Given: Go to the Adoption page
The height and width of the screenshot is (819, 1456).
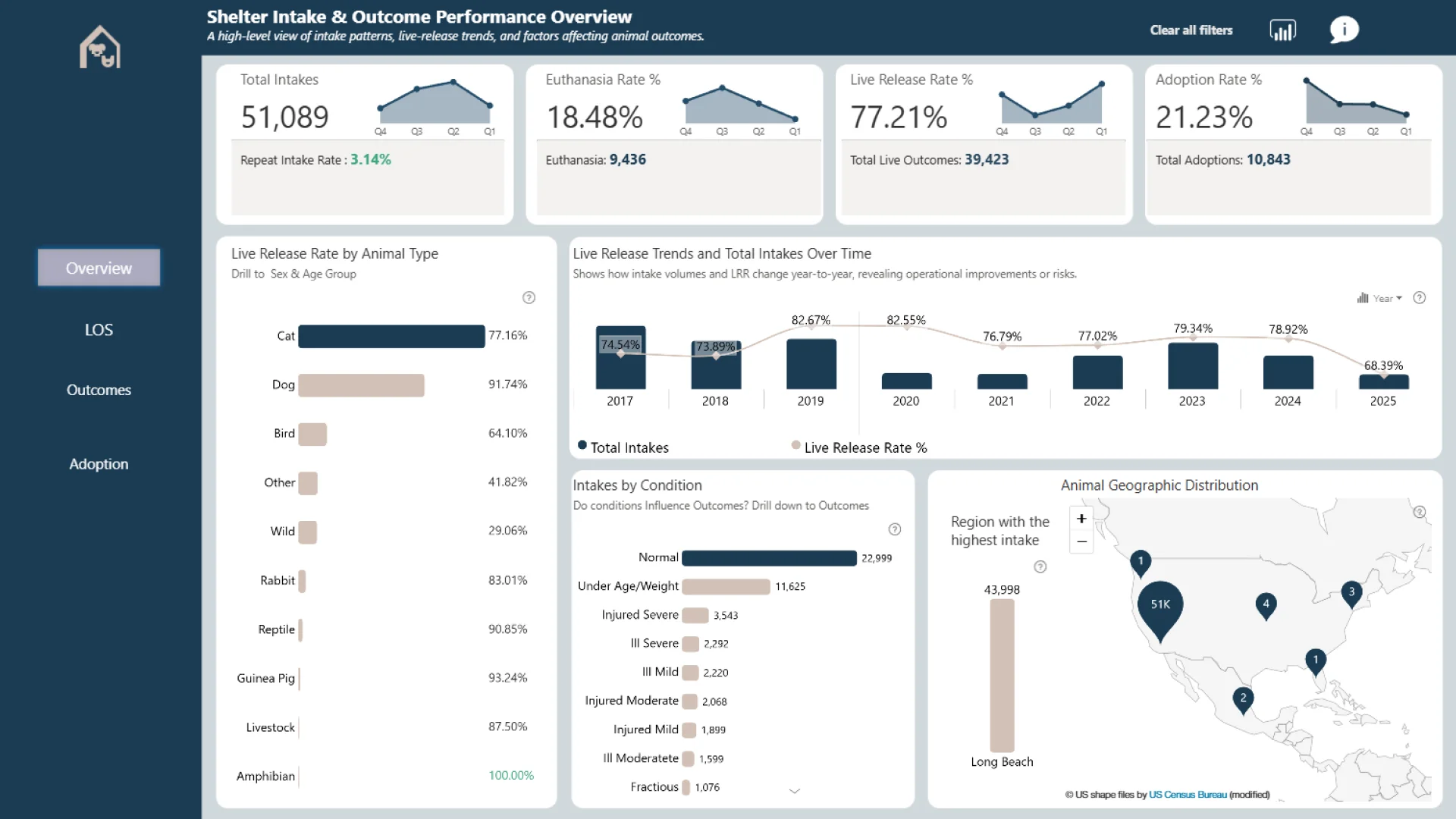Looking at the screenshot, I should click(99, 464).
